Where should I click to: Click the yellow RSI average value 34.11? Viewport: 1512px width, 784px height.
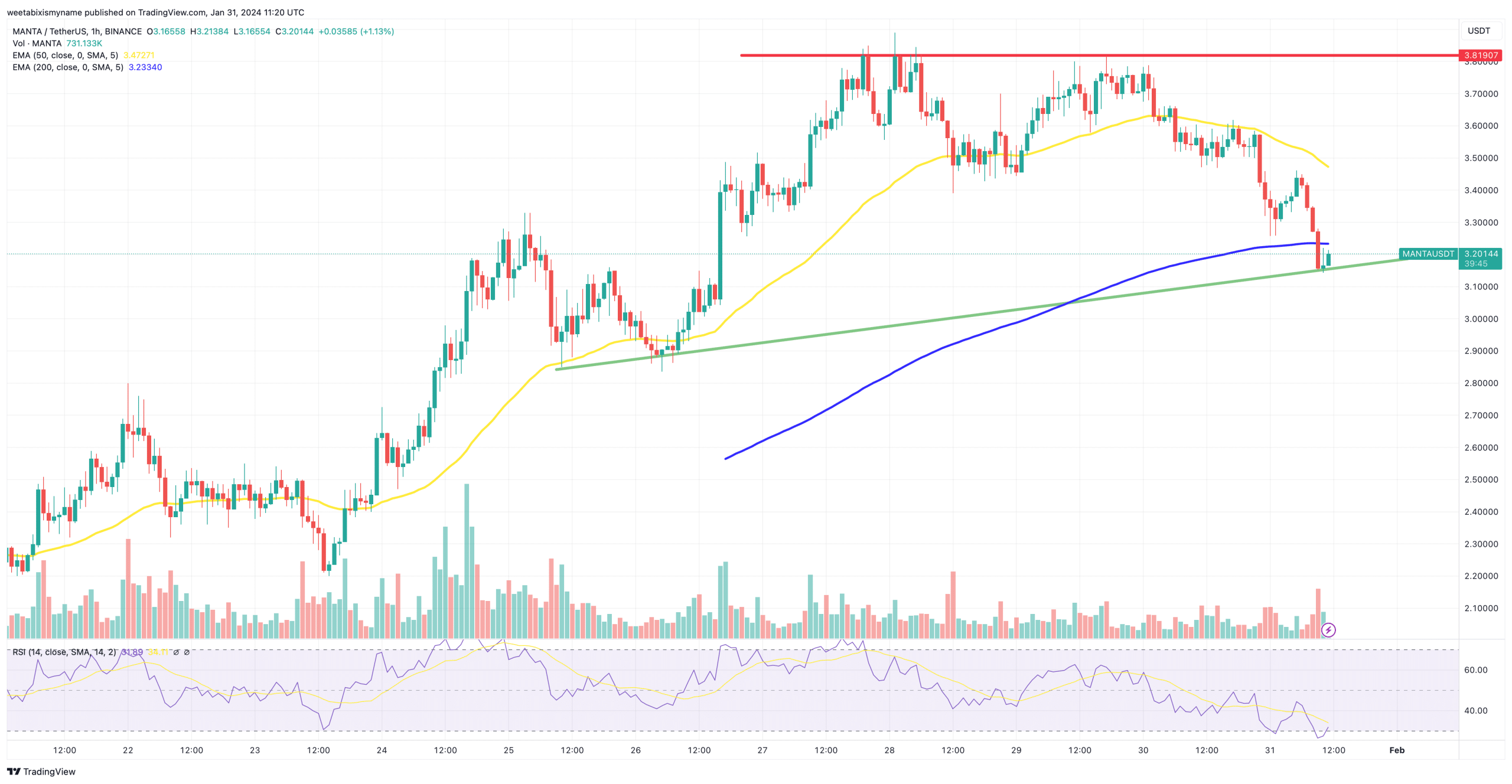tap(158, 652)
